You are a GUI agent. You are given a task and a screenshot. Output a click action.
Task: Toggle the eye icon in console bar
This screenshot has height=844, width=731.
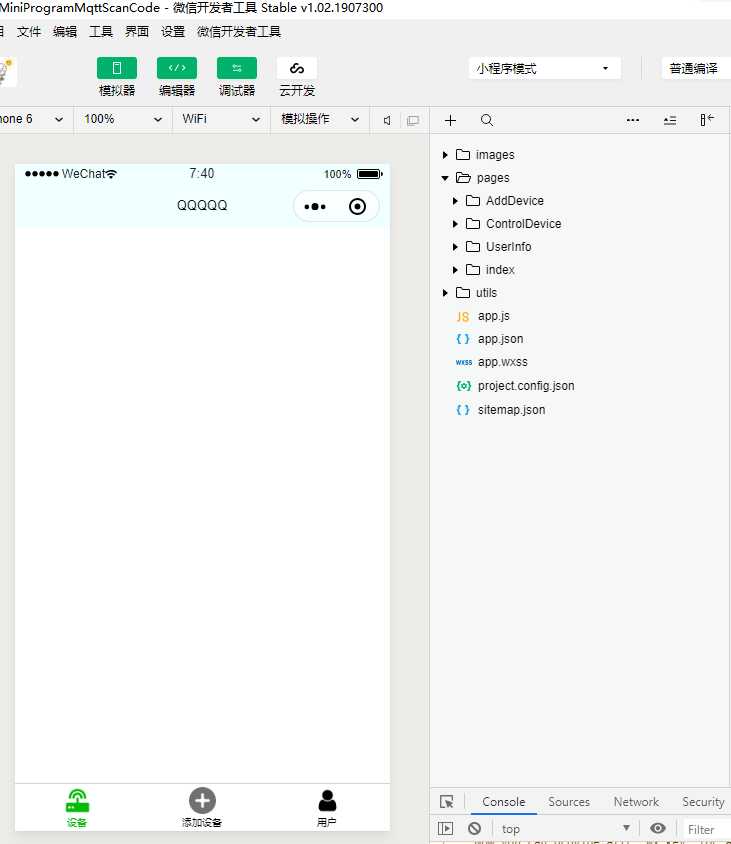[658, 828]
